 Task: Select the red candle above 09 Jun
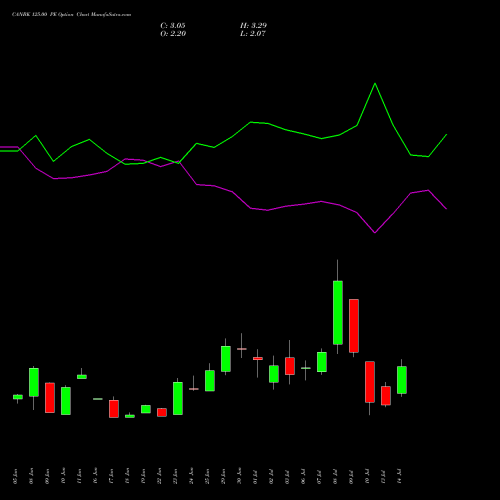(x=50, y=398)
